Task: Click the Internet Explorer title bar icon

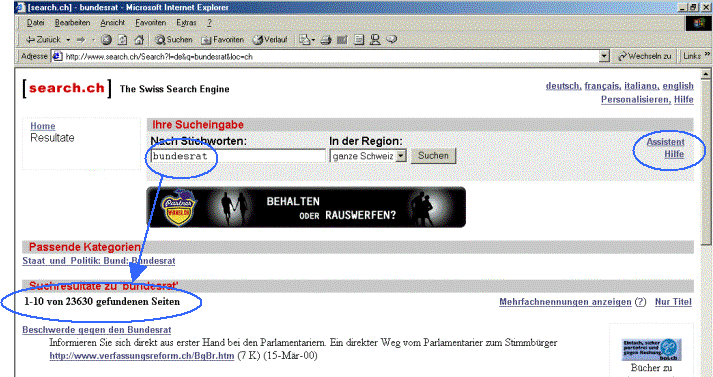Action: coord(20,7)
